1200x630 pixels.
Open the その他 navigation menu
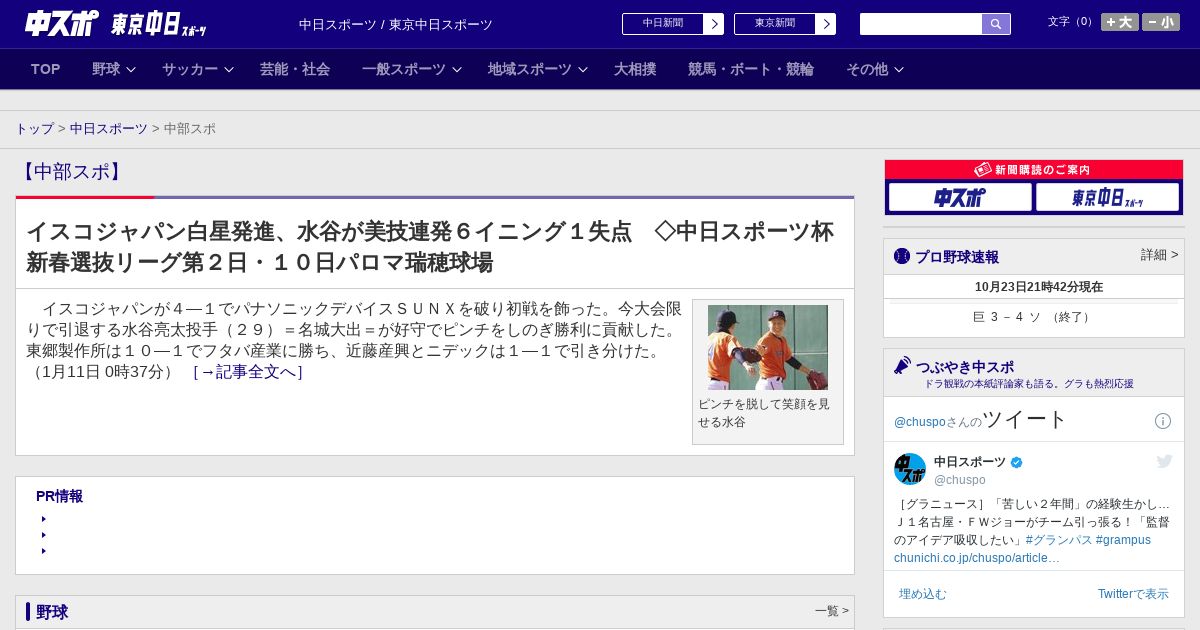click(x=867, y=69)
